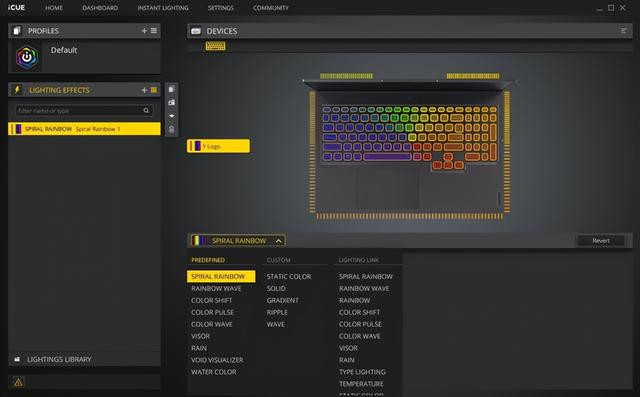Select Static Color custom effect

(289, 277)
